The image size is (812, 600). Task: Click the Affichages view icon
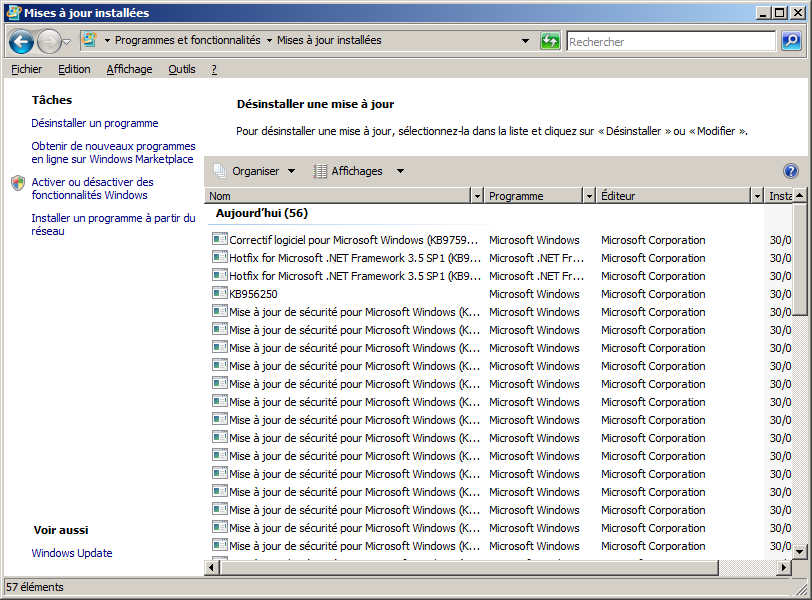320,171
